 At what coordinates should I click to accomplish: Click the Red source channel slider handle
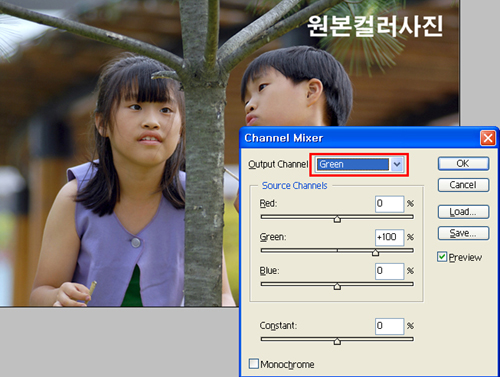coord(337,219)
